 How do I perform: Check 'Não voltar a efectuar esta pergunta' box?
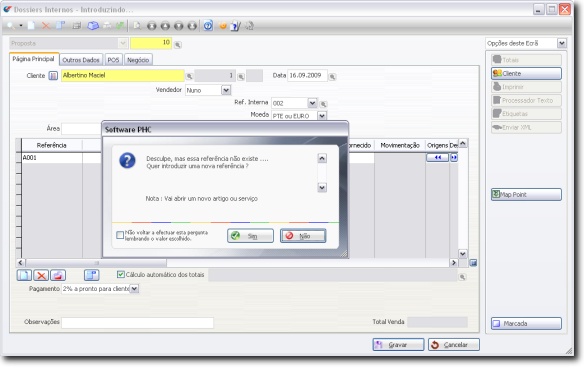(x=120, y=235)
